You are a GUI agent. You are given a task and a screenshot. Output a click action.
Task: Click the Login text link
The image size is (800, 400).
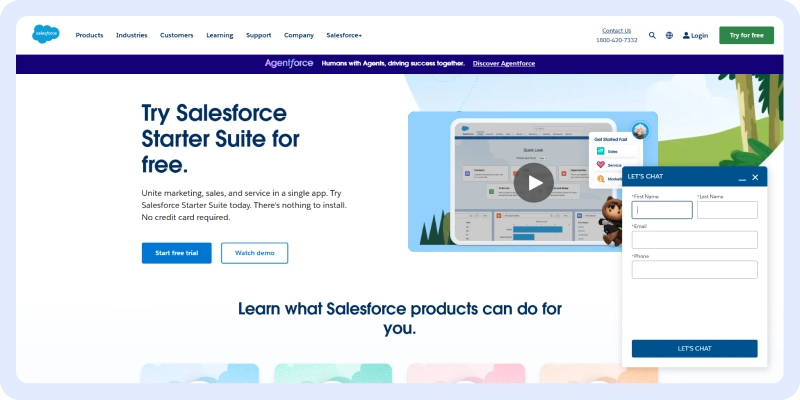click(699, 36)
